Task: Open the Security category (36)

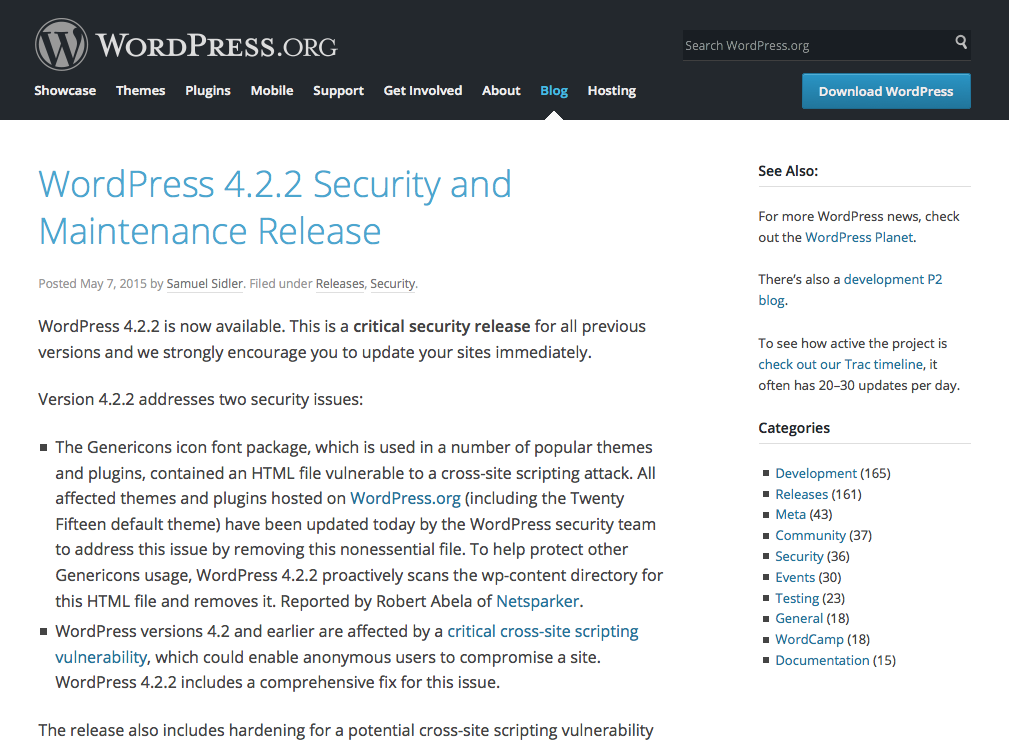Action: 799,556
